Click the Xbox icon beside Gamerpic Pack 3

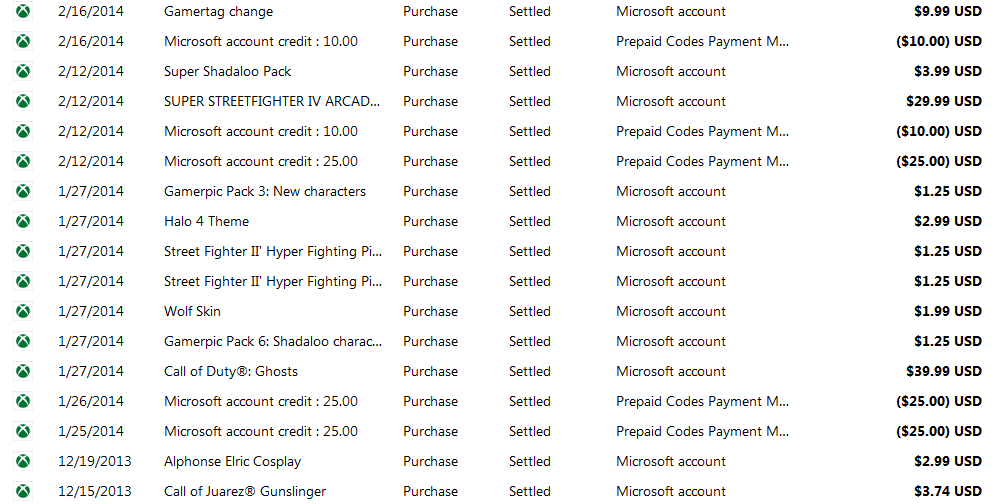(24, 192)
